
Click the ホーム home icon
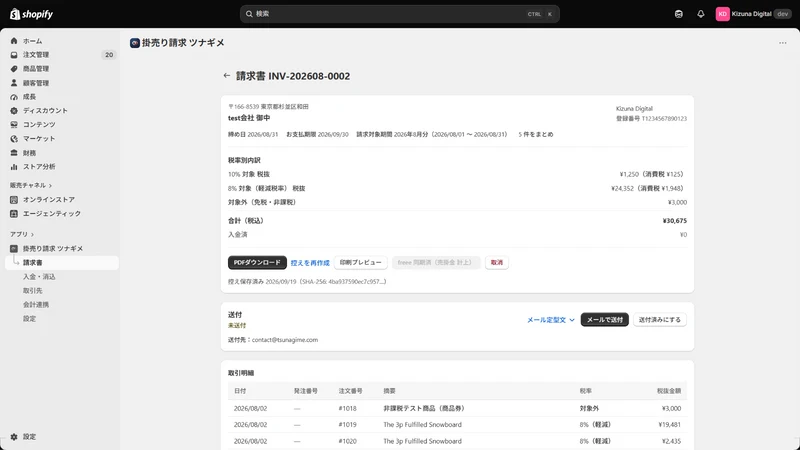(x=14, y=41)
